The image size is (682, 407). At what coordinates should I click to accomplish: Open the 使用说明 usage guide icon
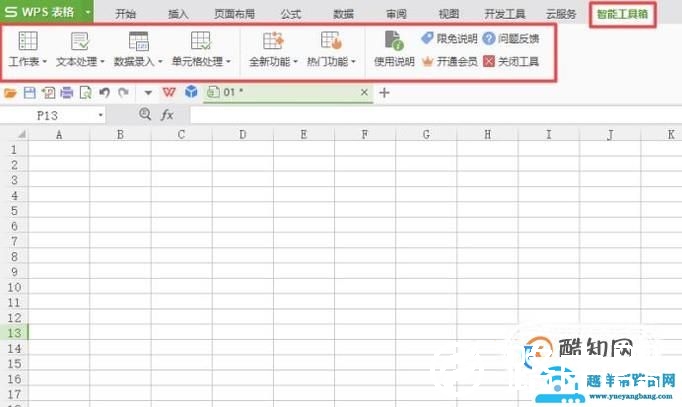pyautogui.click(x=394, y=40)
